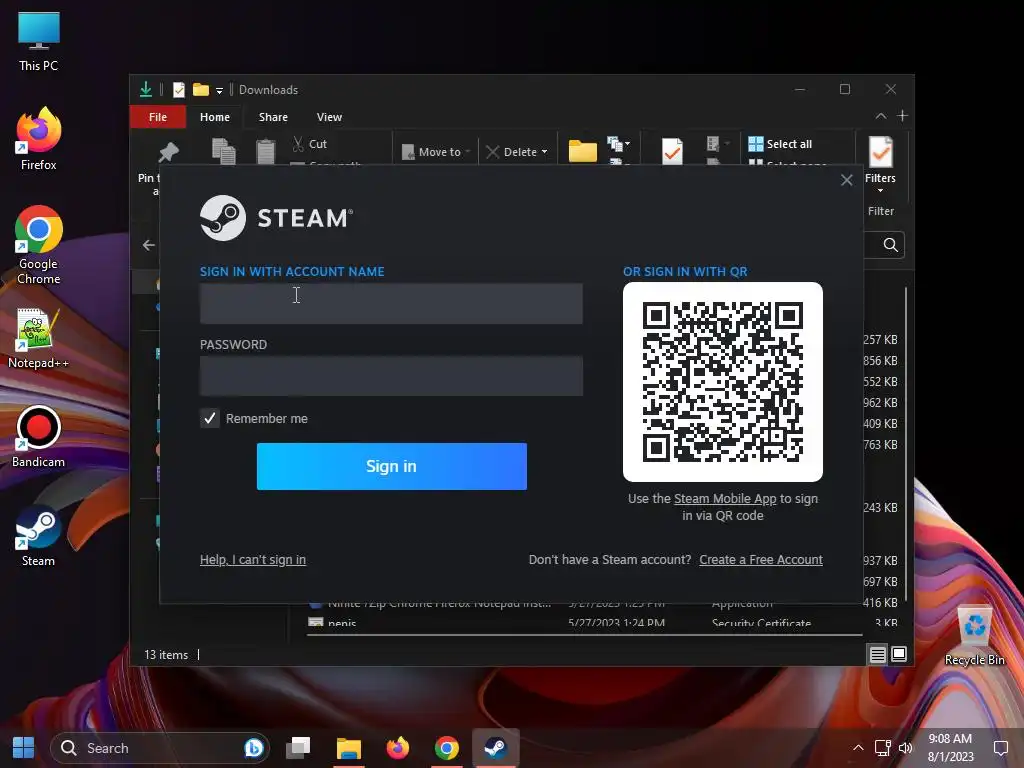The image size is (1024, 768).
Task: Click the Explorer back arrow
Action: coord(149,245)
